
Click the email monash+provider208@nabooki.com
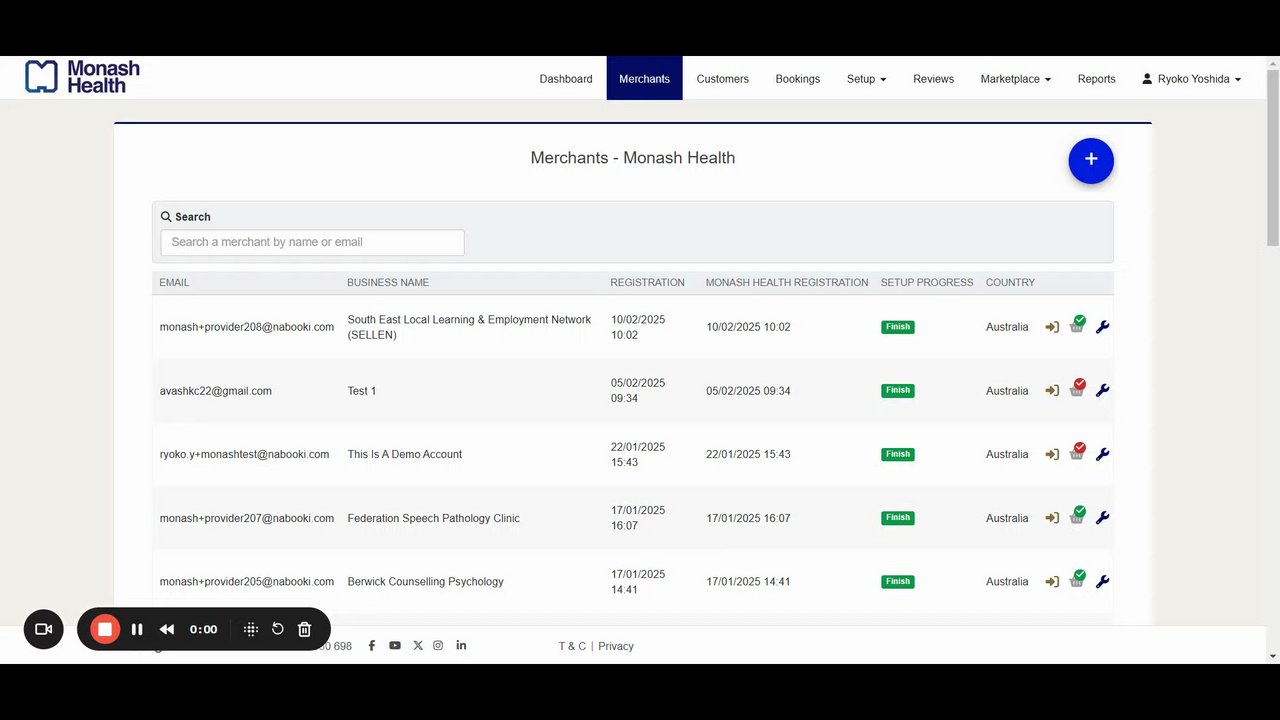coord(247,327)
